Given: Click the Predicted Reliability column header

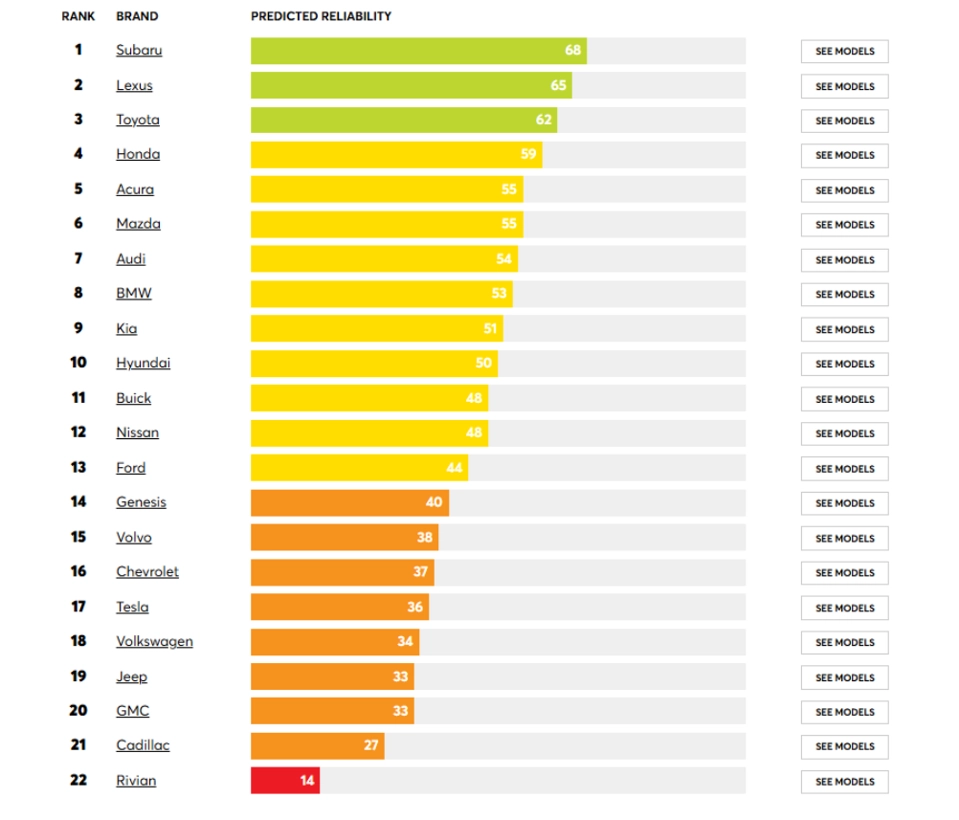Looking at the screenshot, I should (x=321, y=17).
